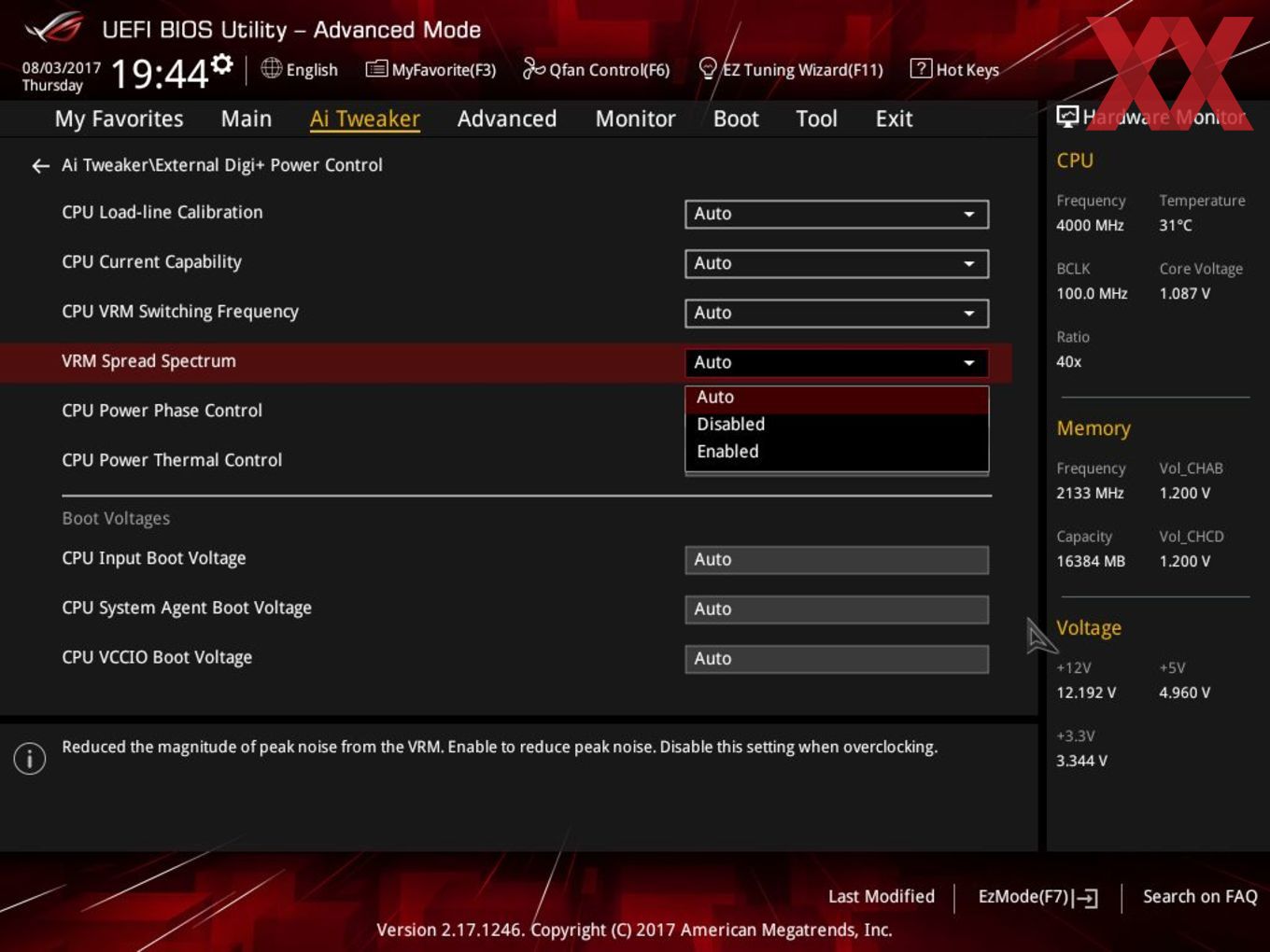Viewport: 1270px width, 952px height.
Task: Choose Auto in the VRM Spread Spectrum list
Action: pyautogui.click(x=837, y=398)
